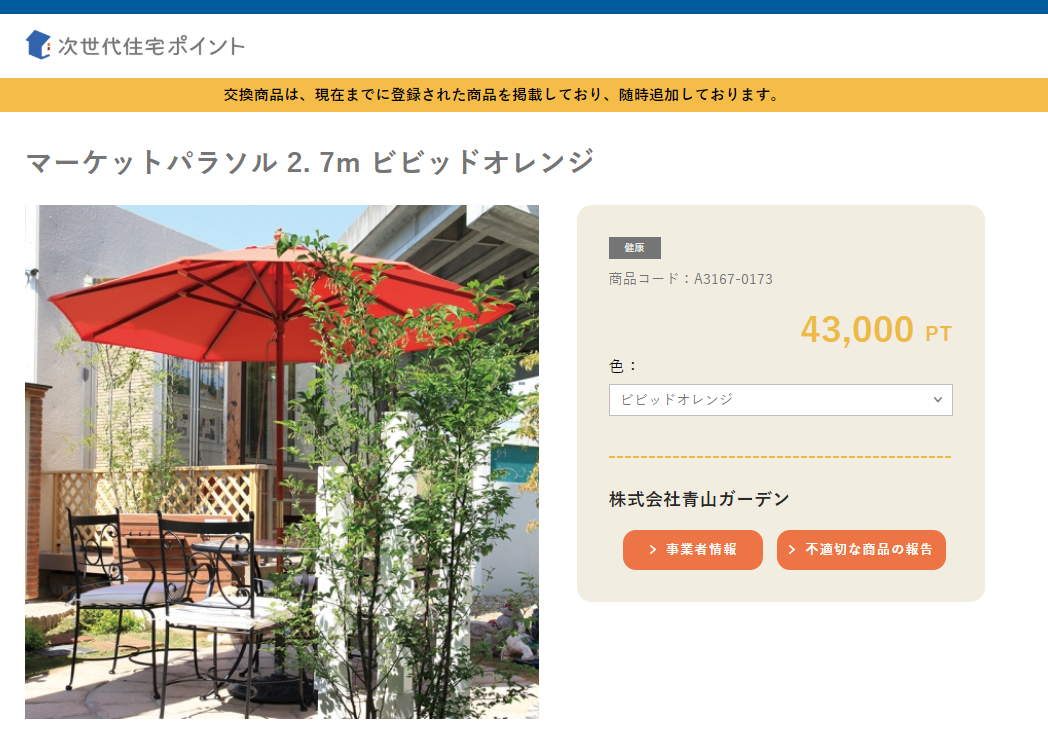Image resolution: width=1048 pixels, height=730 pixels.
Task: Click the parasol product photo
Action: pyautogui.click(x=281, y=462)
